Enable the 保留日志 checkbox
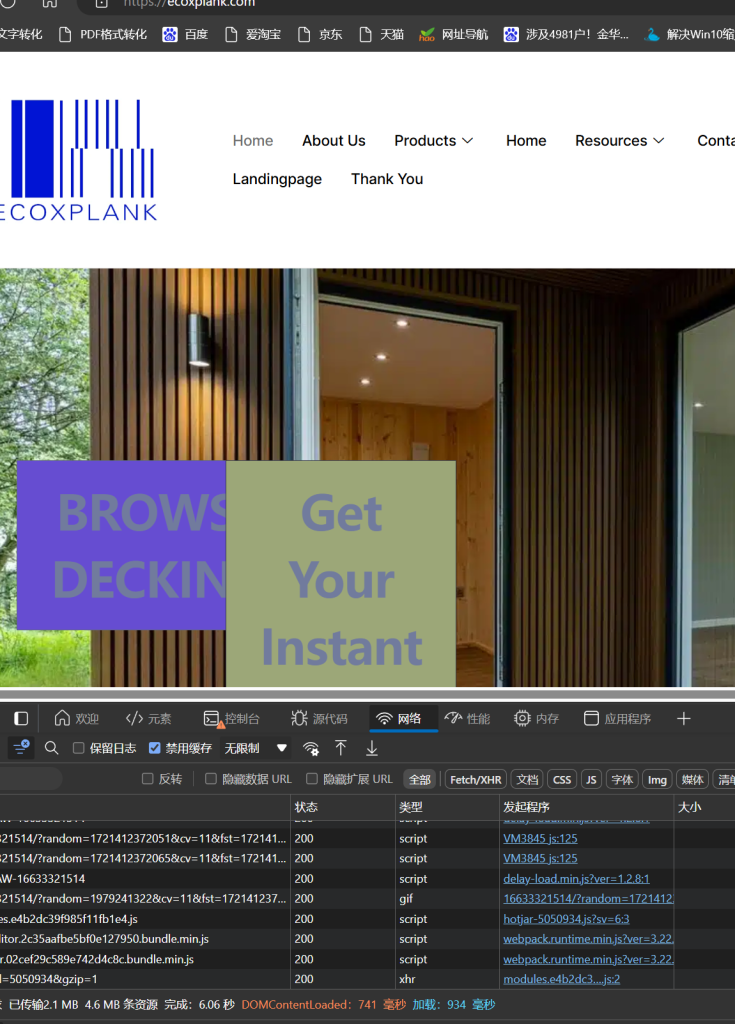This screenshot has width=735, height=1024. [x=79, y=748]
